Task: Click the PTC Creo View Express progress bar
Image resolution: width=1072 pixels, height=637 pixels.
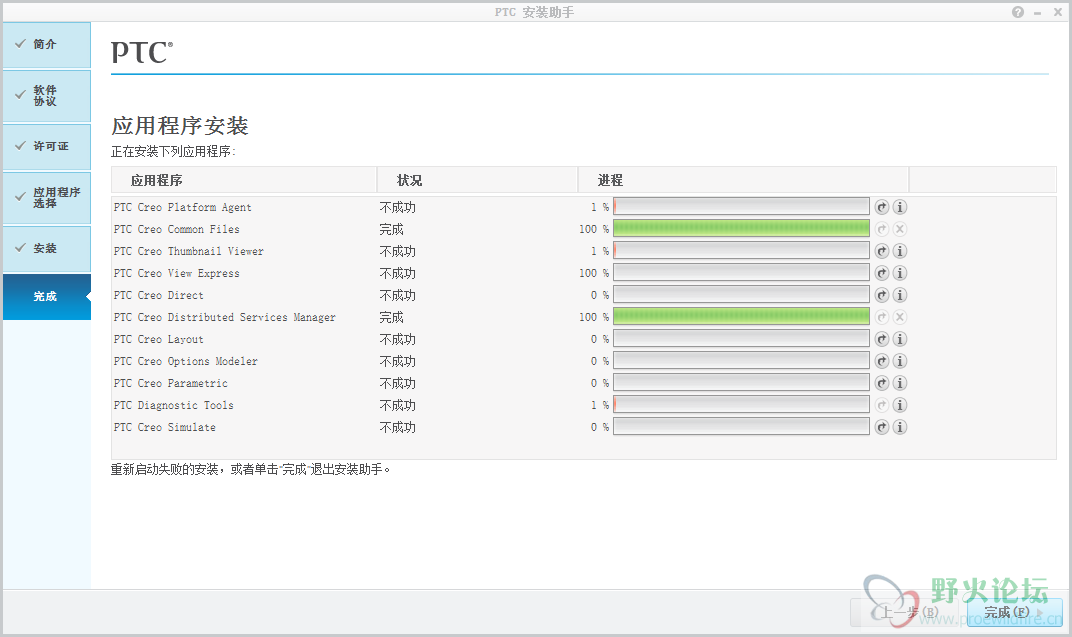Action: click(741, 273)
